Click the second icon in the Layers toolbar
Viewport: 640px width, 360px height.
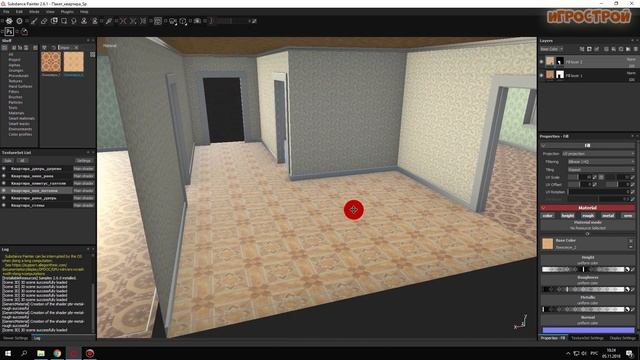[x=589, y=49]
